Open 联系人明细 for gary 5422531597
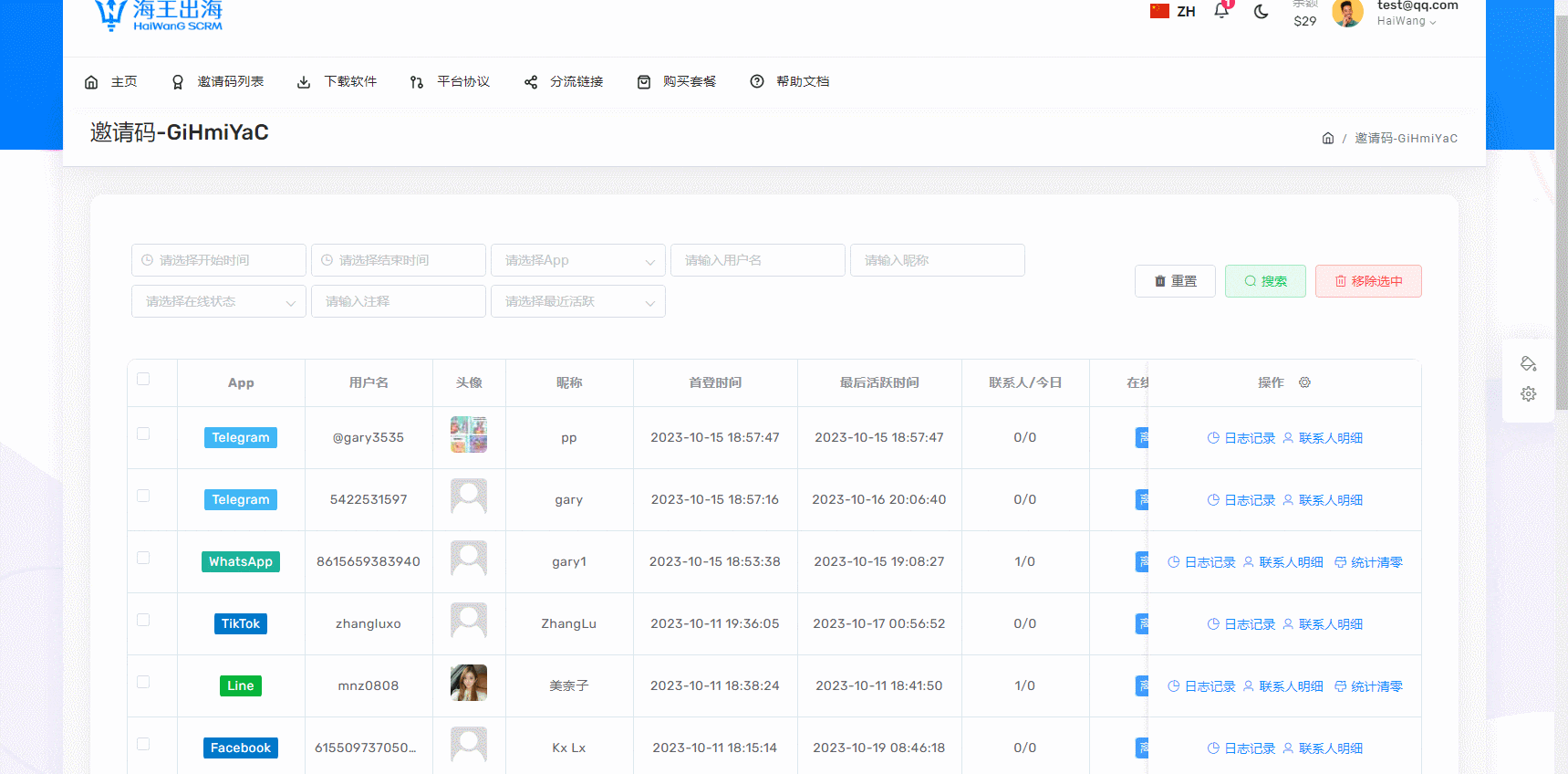 1323,500
